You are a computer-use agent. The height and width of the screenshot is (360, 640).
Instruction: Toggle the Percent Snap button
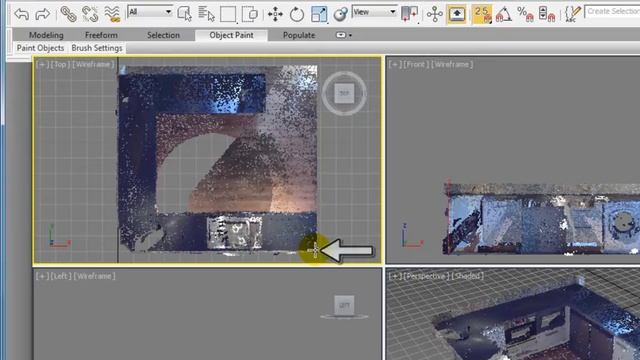tap(525, 14)
